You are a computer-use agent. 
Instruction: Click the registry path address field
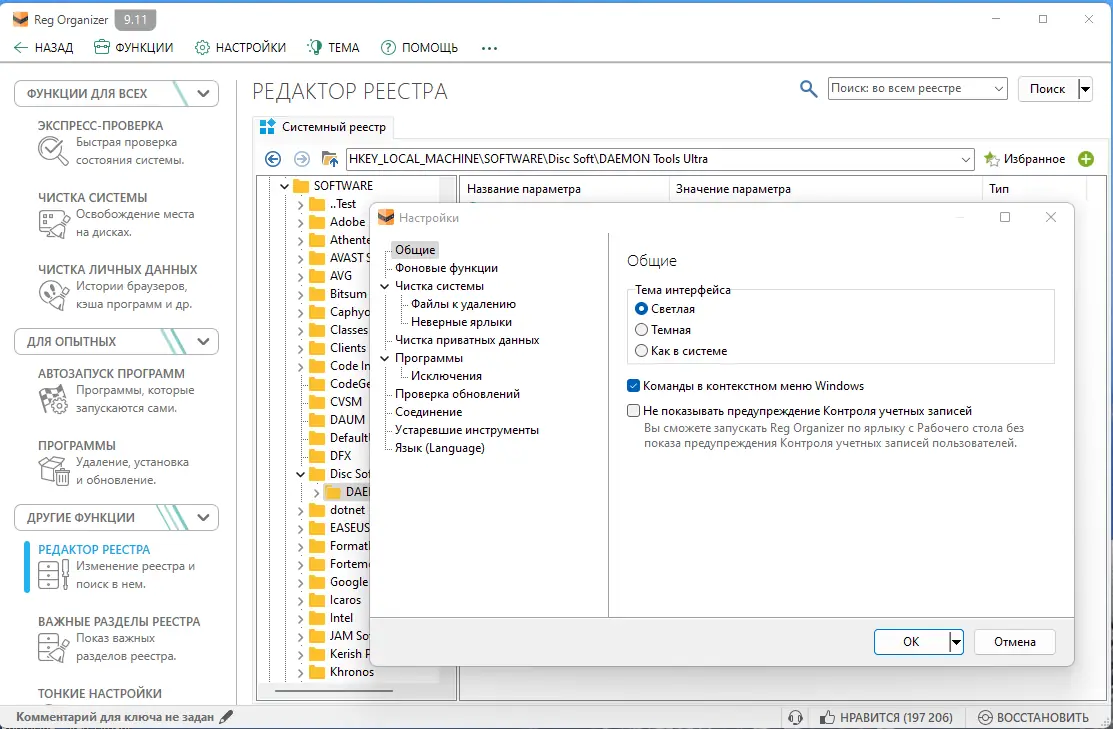(x=650, y=159)
